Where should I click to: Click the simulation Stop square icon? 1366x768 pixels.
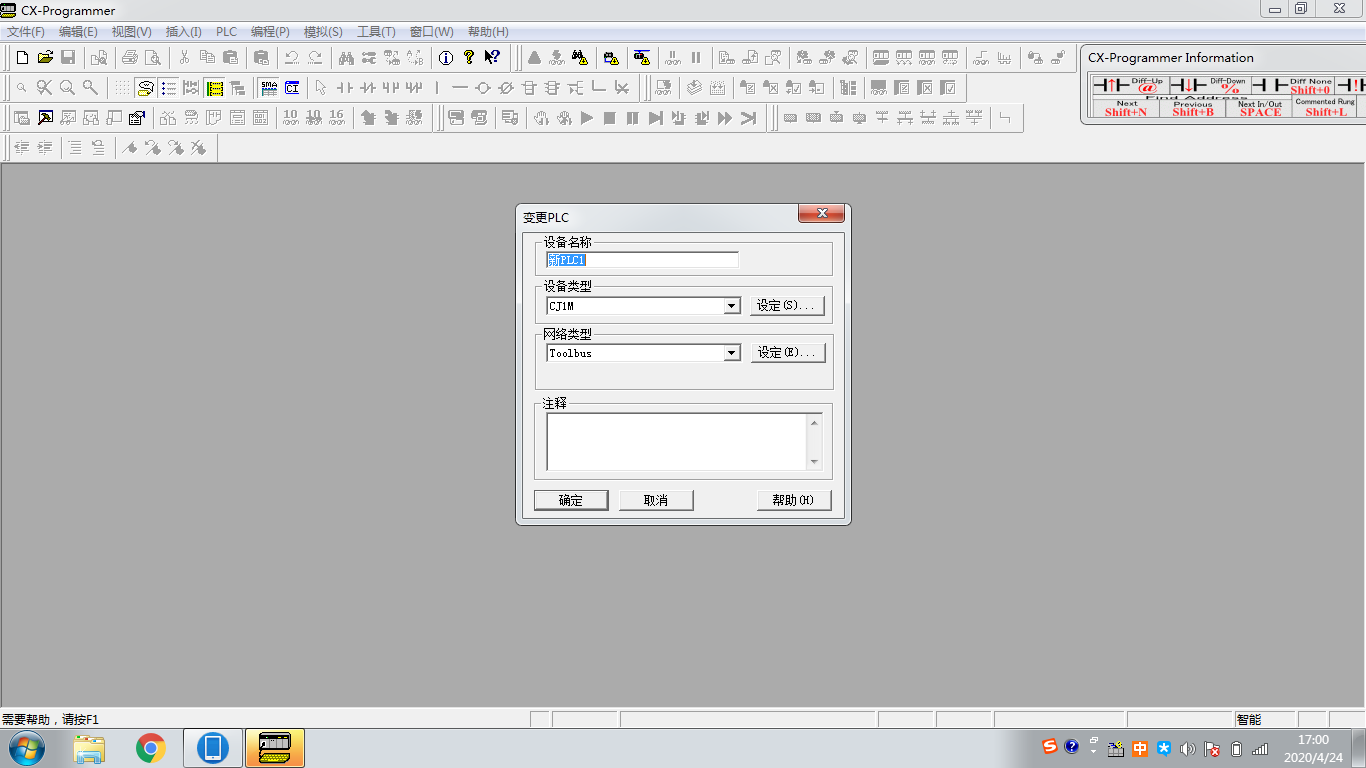click(610, 118)
